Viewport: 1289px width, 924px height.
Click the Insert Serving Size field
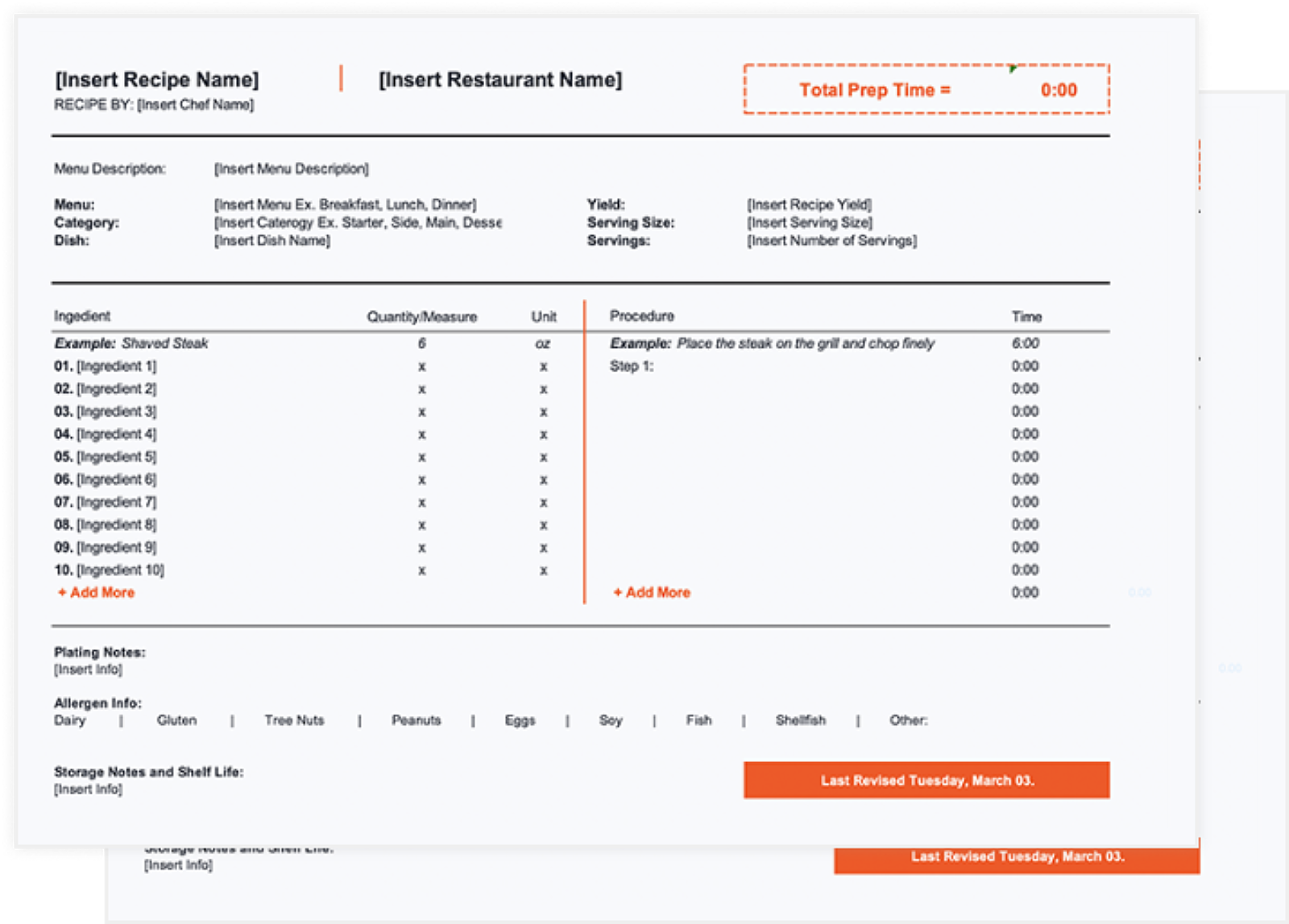810,222
